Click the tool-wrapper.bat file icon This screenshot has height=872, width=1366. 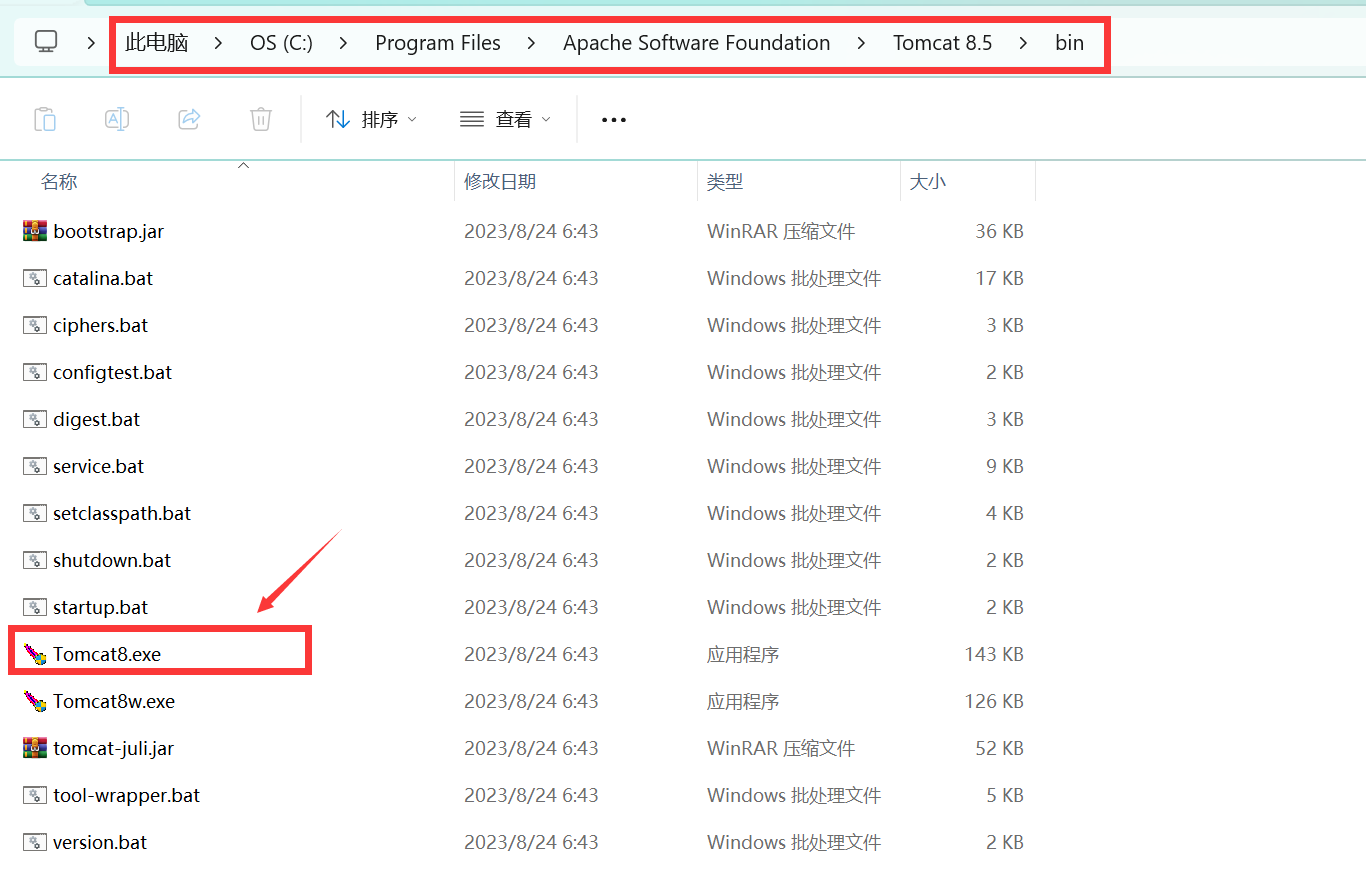click(x=35, y=795)
